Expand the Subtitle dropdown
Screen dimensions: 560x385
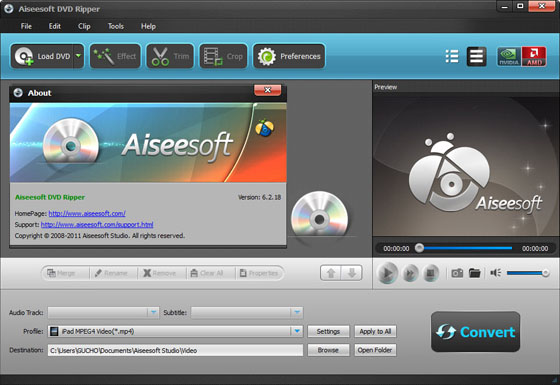click(297, 312)
